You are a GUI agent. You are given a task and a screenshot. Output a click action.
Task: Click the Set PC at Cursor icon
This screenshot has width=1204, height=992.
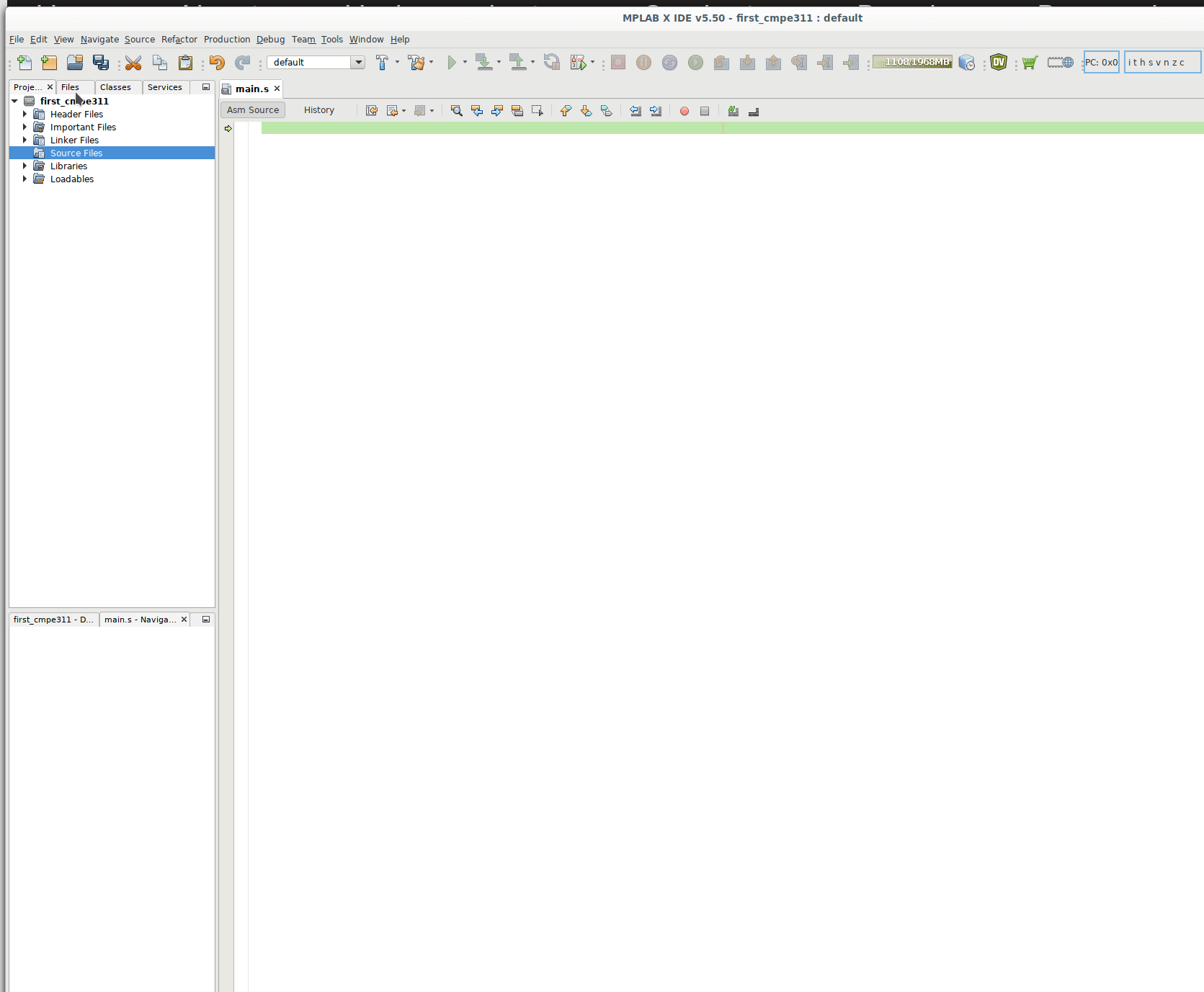825,63
